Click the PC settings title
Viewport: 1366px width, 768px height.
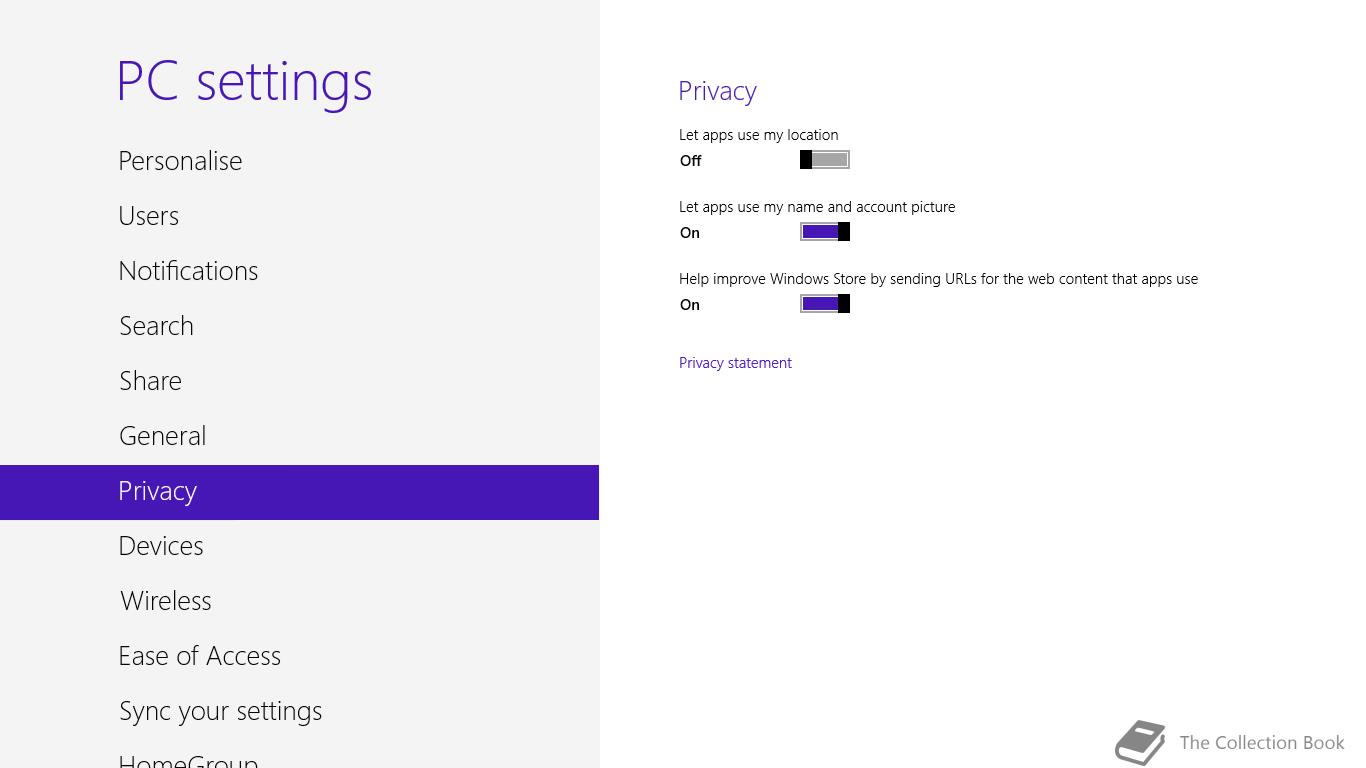tap(245, 82)
